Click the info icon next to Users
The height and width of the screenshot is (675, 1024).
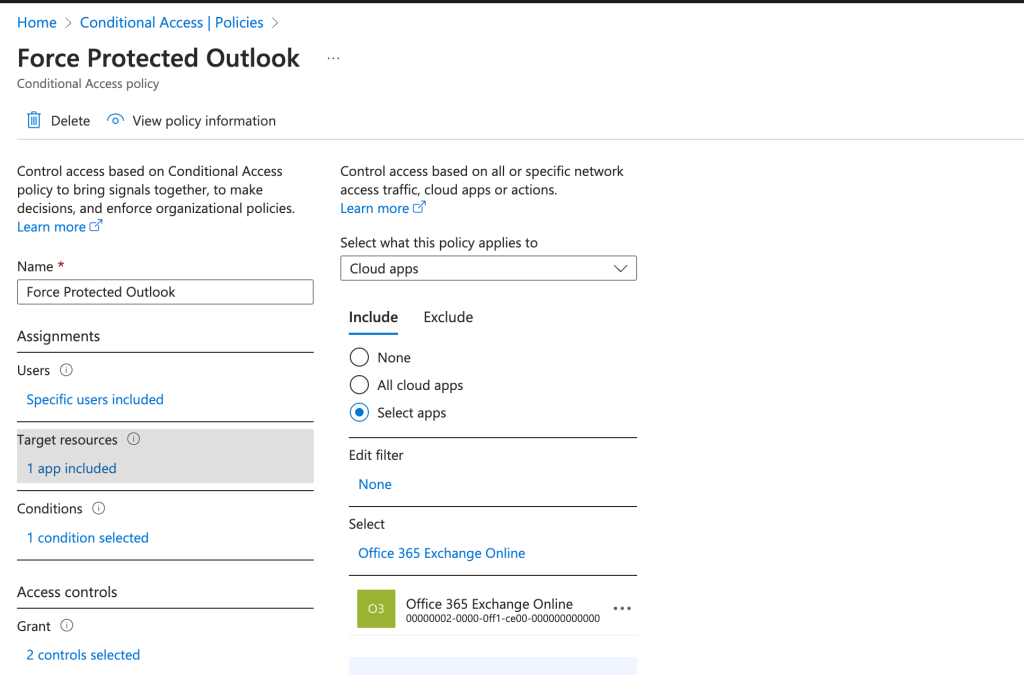pos(67,370)
